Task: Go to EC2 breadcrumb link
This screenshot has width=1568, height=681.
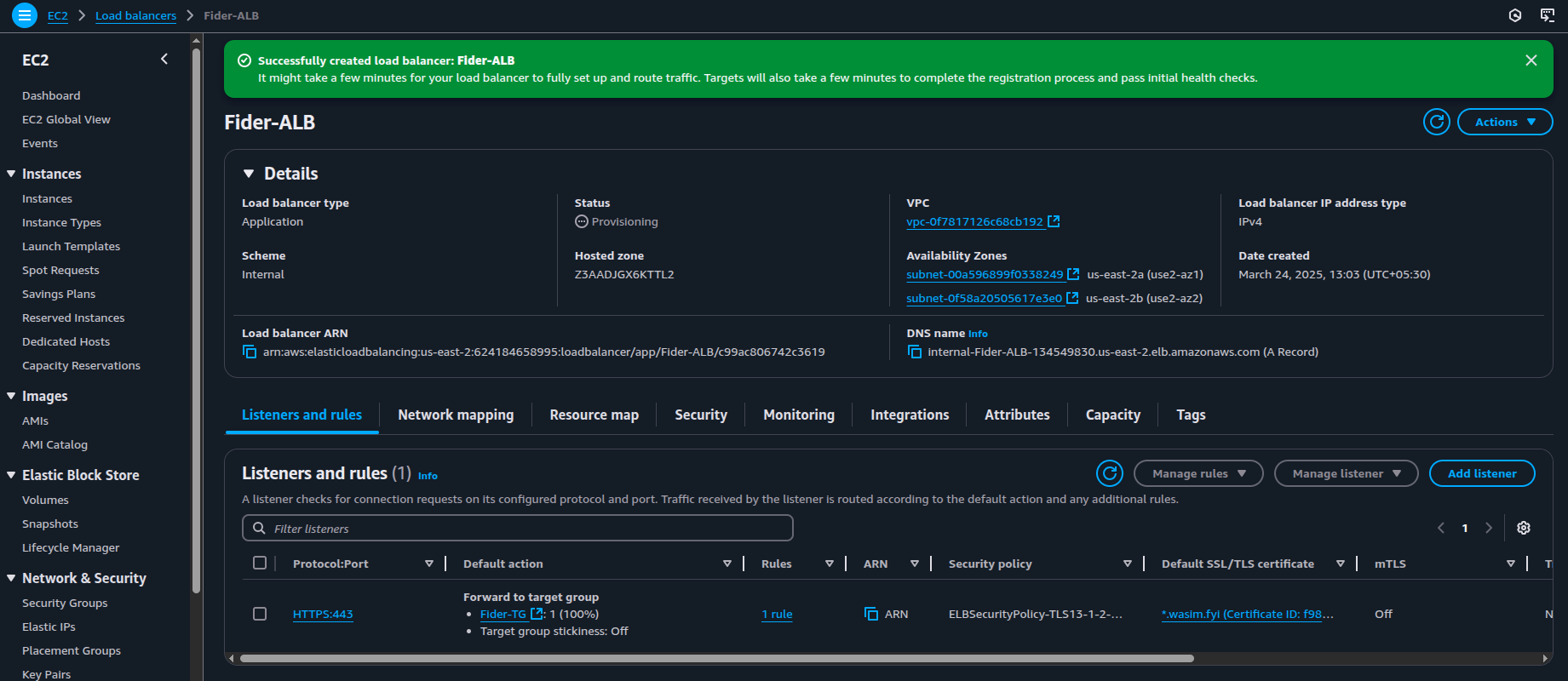Action: coord(58,15)
